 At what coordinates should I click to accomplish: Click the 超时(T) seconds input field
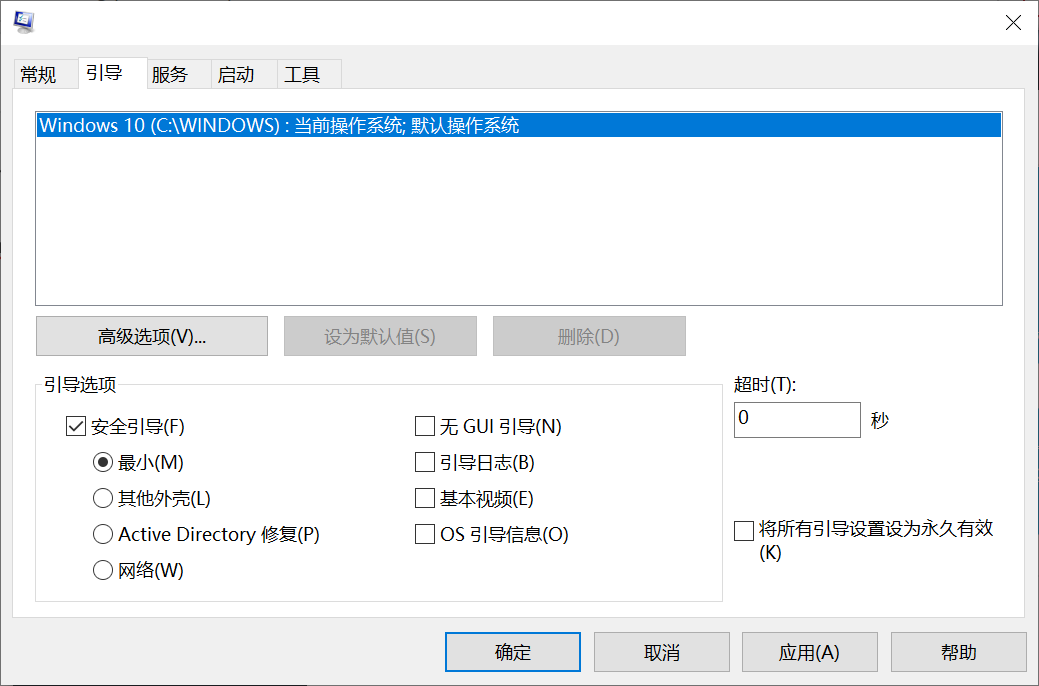click(x=797, y=420)
